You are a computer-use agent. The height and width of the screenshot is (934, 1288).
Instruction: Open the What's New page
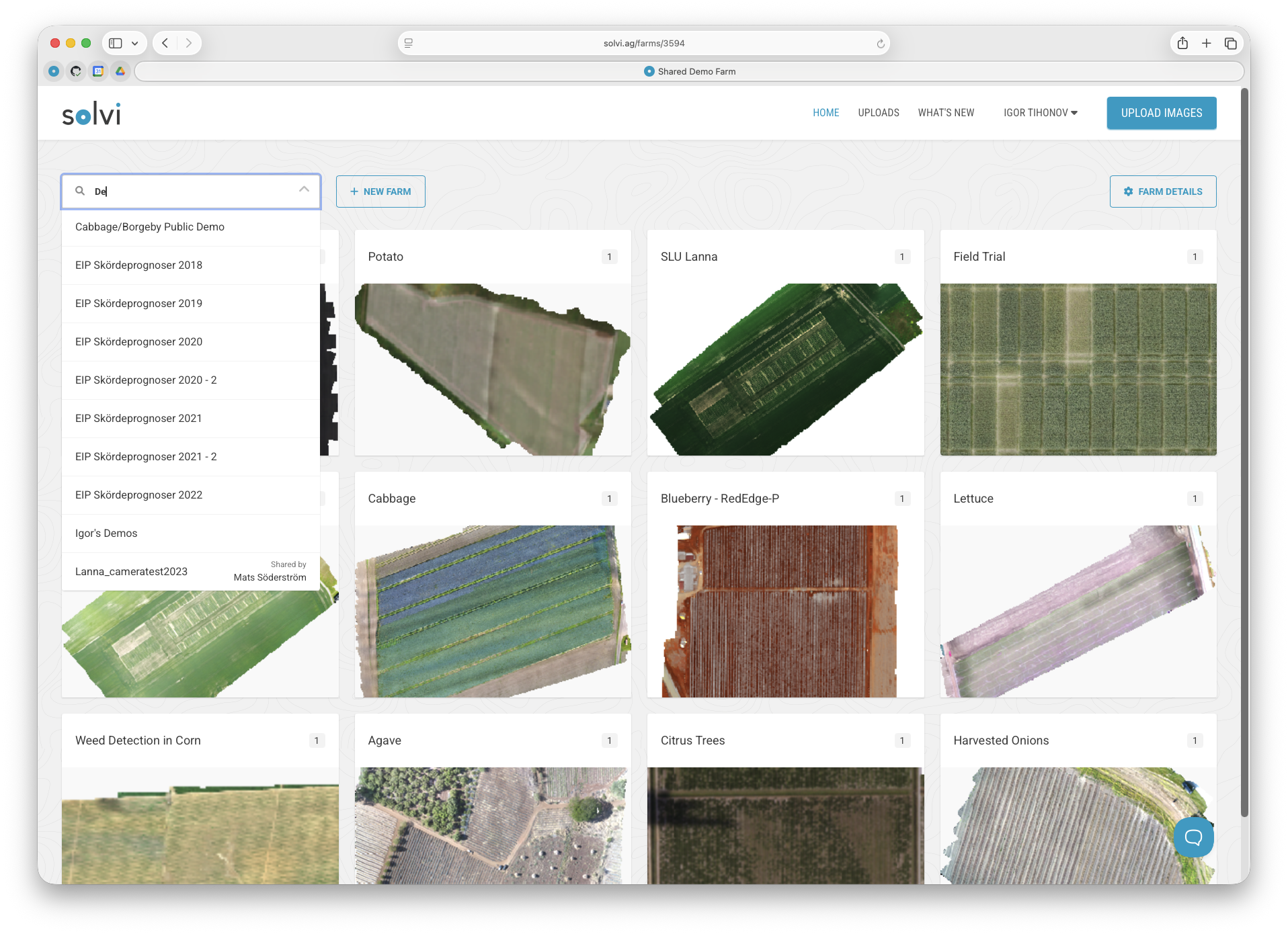point(945,113)
